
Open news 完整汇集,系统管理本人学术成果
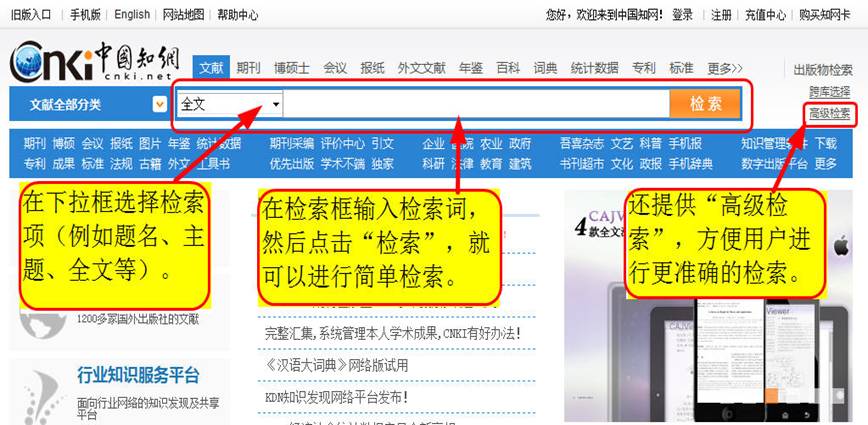click(x=392, y=334)
